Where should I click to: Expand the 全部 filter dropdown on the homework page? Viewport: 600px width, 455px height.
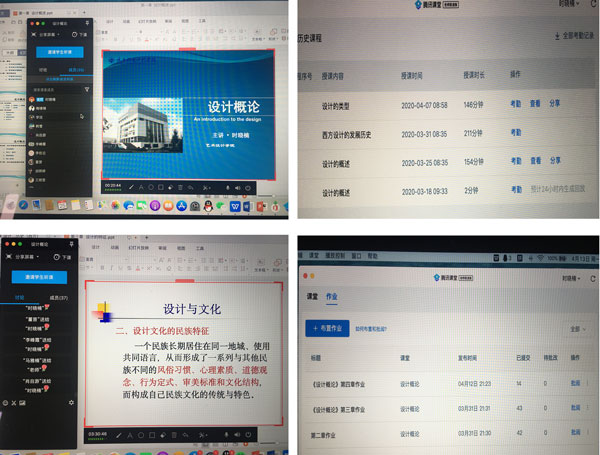pos(576,327)
